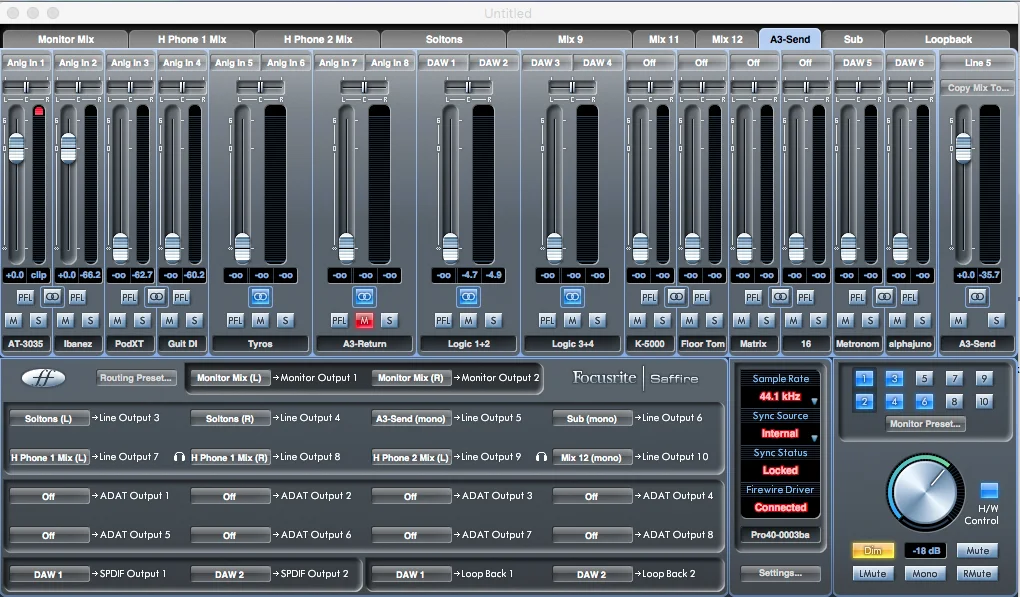The width and height of the screenshot is (1020, 597).
Task: Open Settings
Action: 780,573
